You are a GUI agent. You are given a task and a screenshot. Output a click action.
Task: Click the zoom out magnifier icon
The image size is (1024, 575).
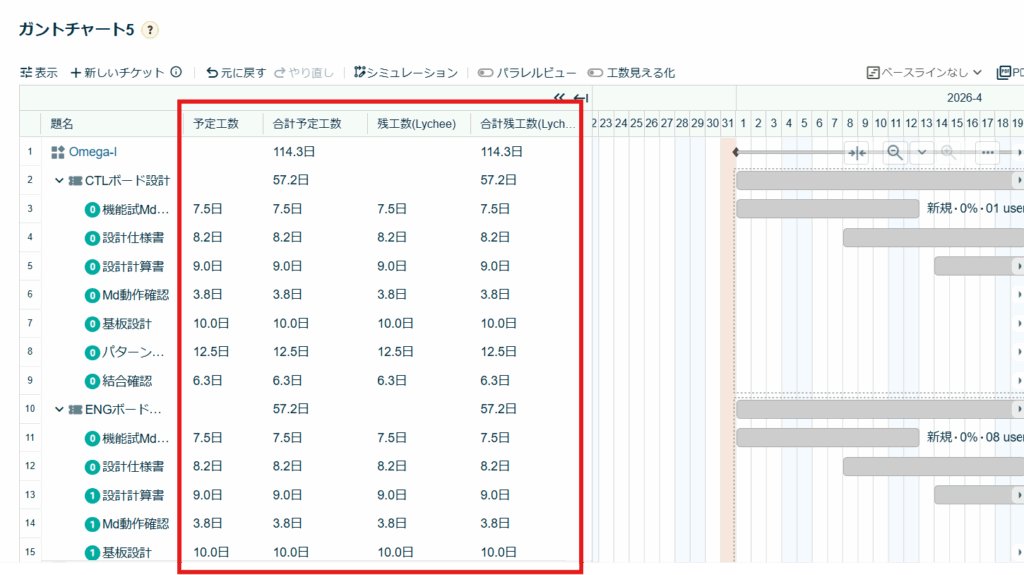point(895,152)
